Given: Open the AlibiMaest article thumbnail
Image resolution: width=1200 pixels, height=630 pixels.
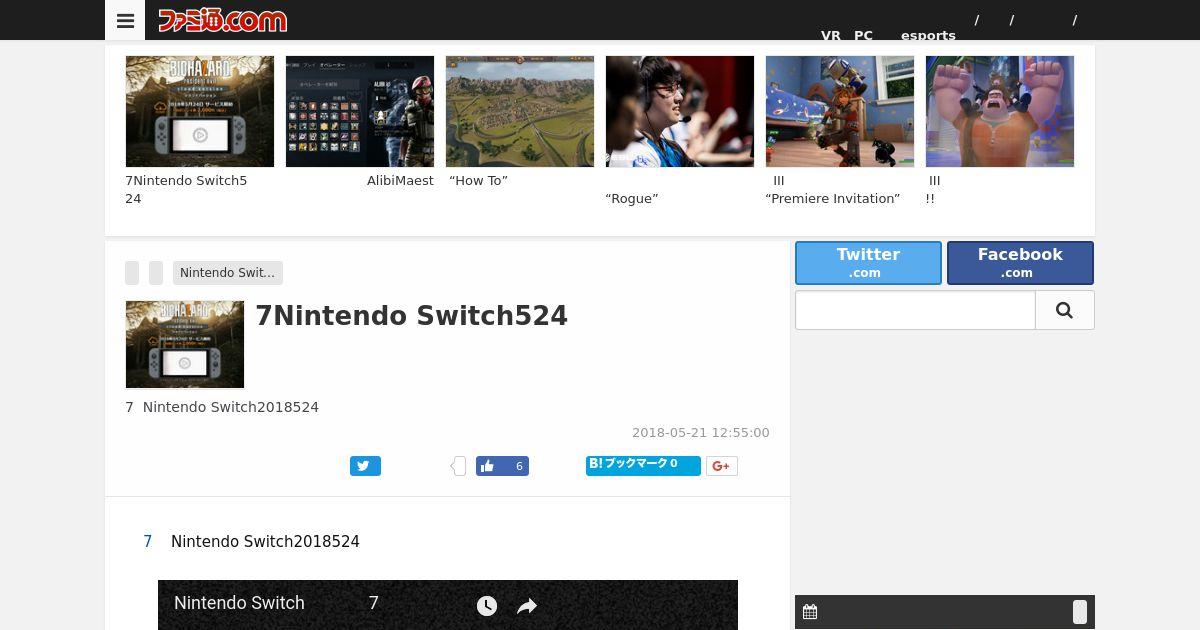Looking at the screenshot, I should 360,111.
